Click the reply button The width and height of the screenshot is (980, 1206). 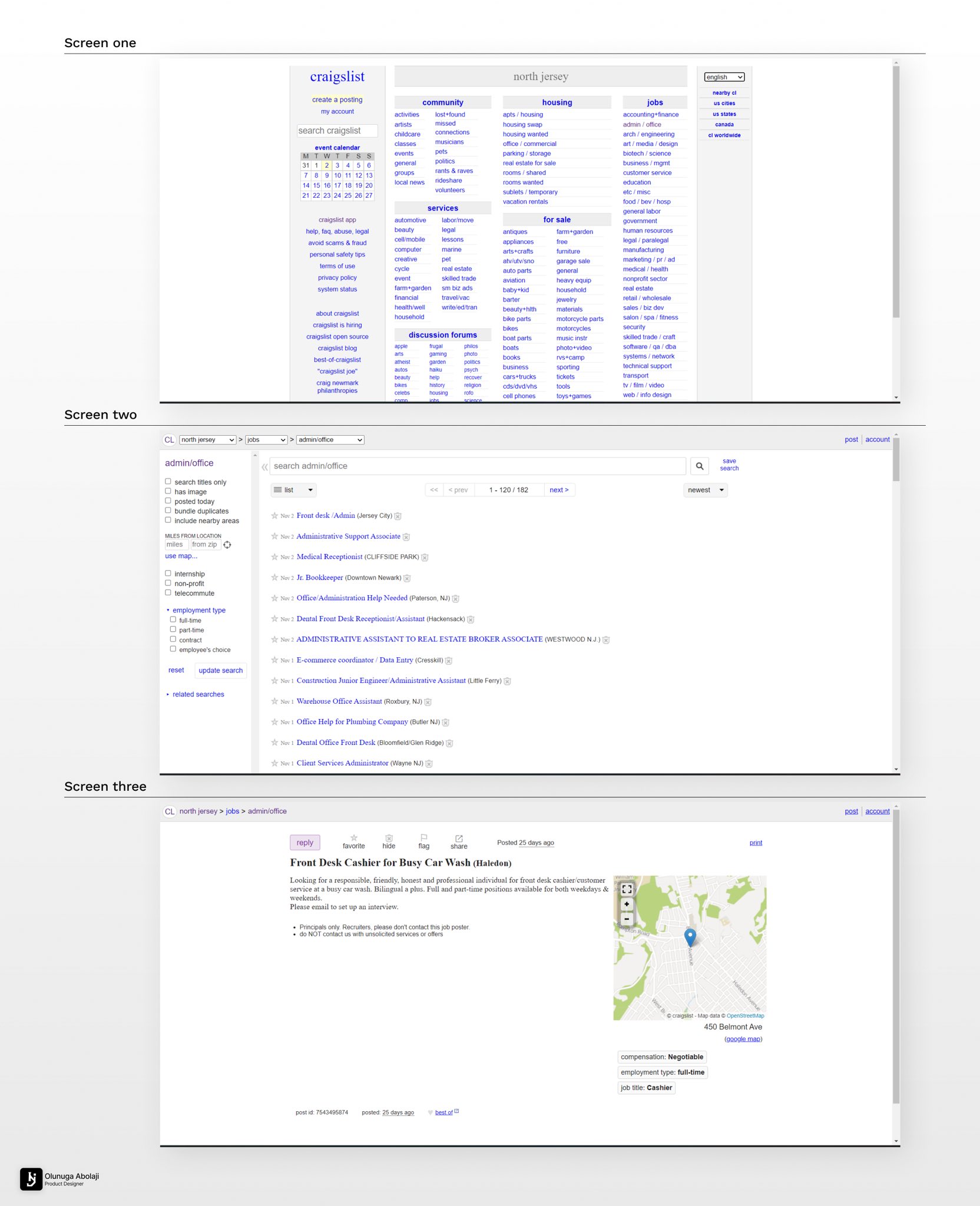305,843
